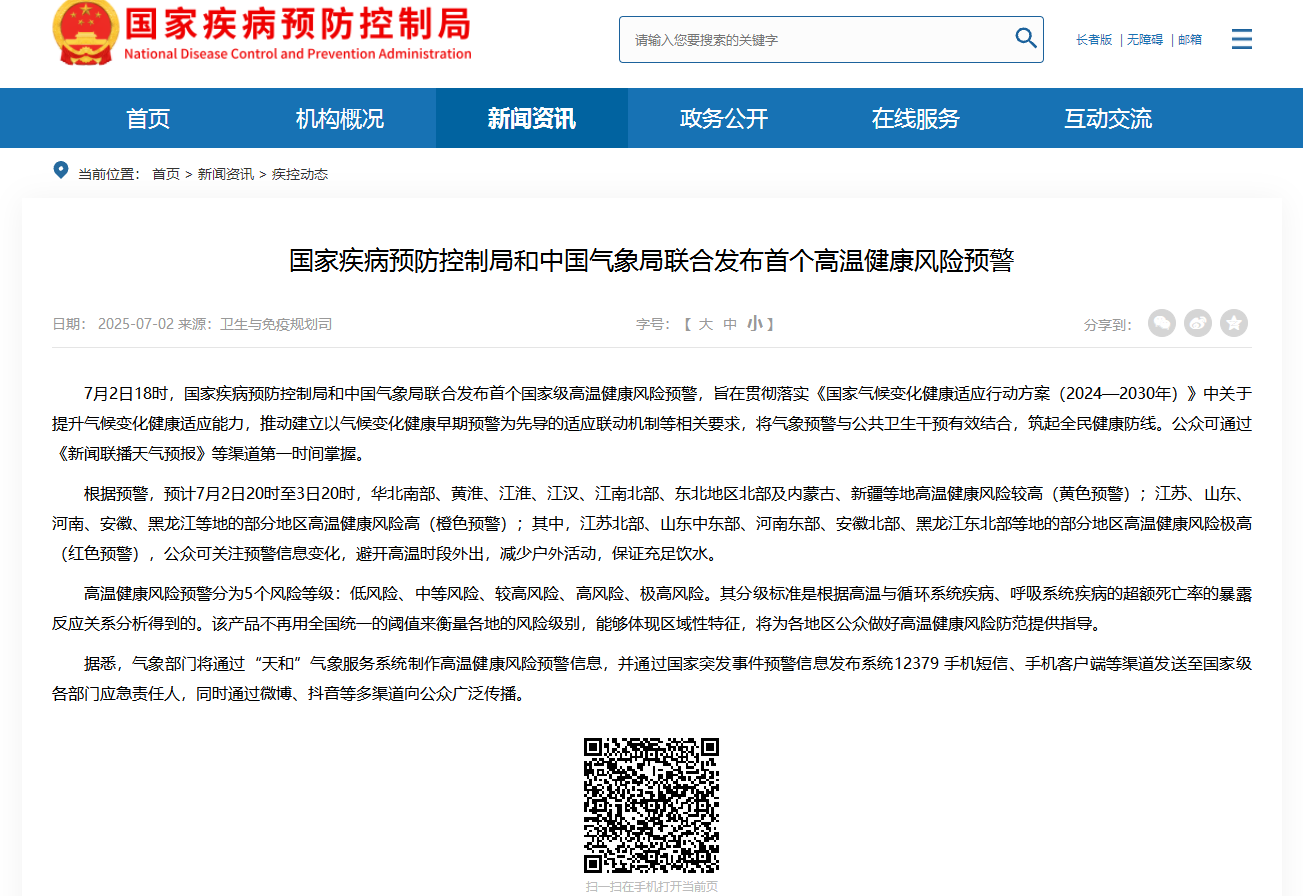This screenshot has width=1303, height=896.
Task: Expand the 在线服务 navigation menu
Action: point(915,118)
